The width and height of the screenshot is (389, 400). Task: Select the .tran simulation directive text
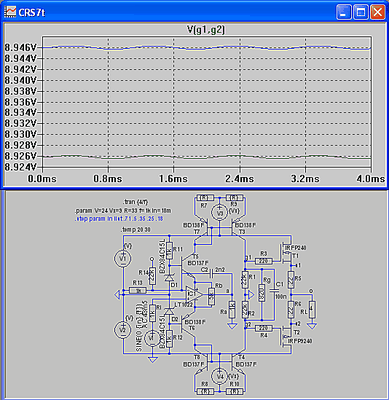[135, 202]
